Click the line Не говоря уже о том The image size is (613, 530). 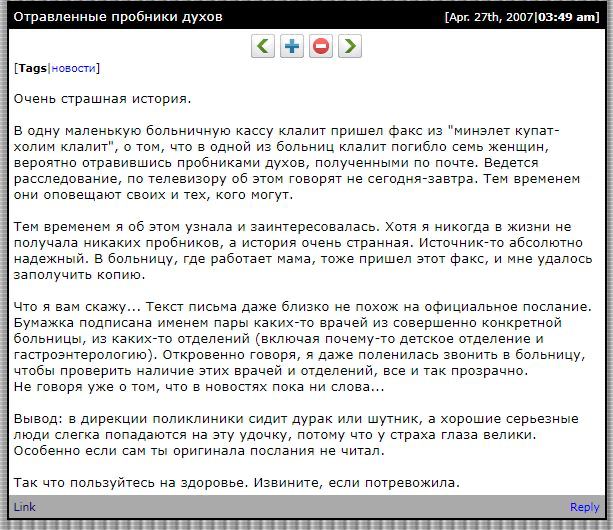199,387
